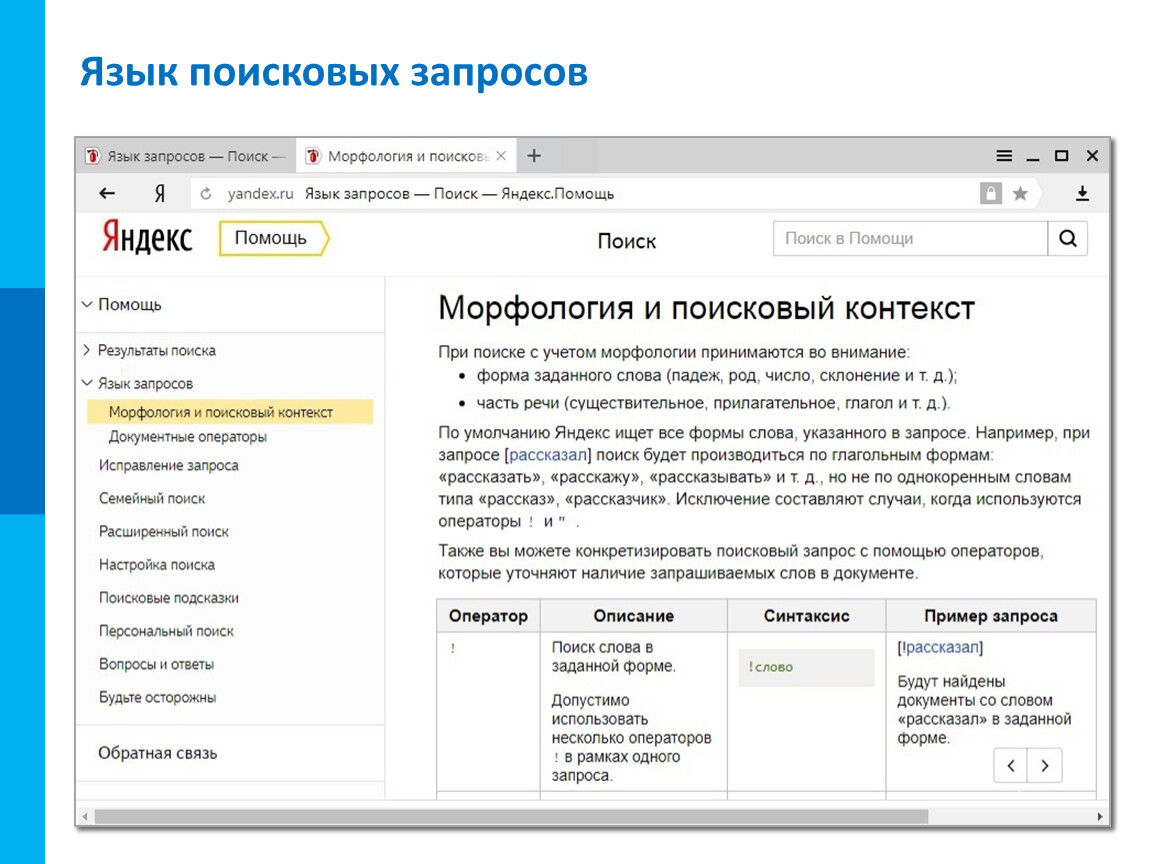The height and width of the screenshot is (864, 1150).
Task: Close the 'Морфология и поисковый' tab
Action: (x=501, y=155)
